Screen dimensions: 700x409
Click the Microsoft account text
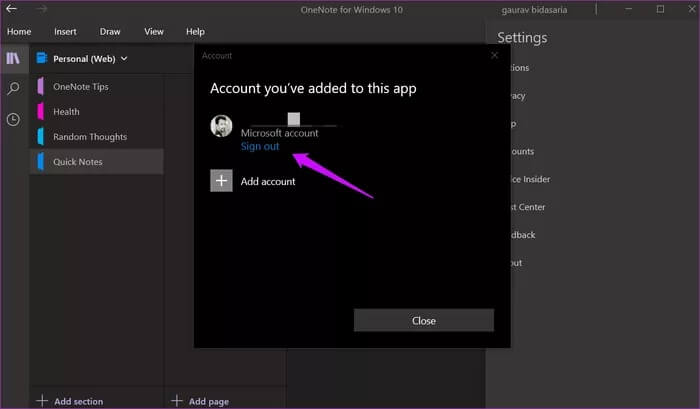coord(279,133)
